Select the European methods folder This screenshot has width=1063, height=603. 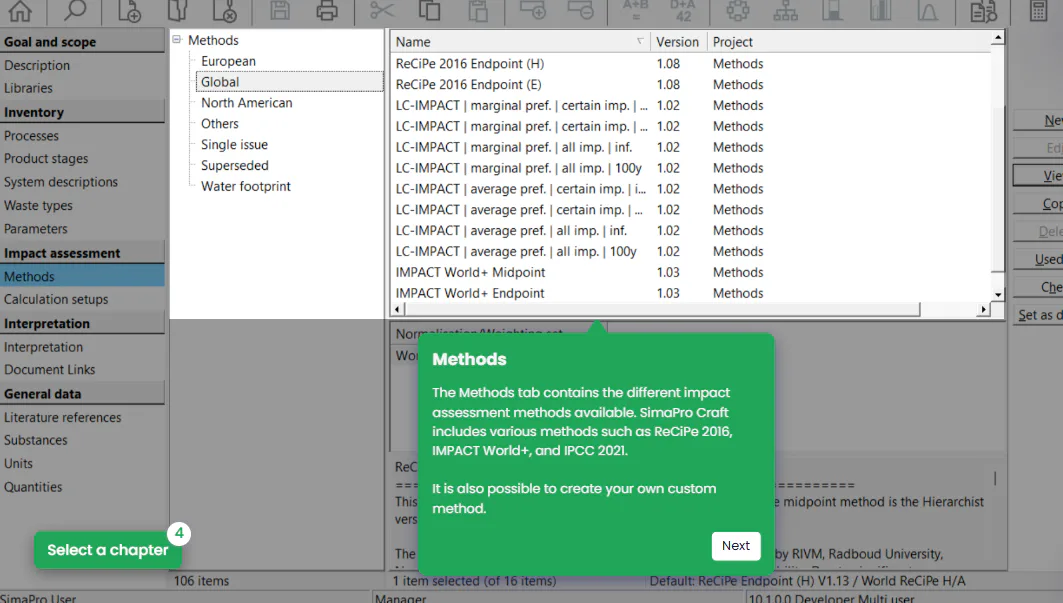click(228, 61)
